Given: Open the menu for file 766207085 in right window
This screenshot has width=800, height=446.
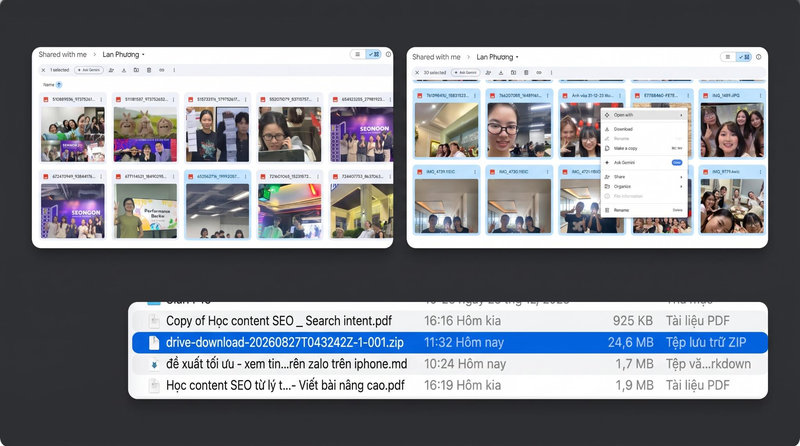Looking at the screenshot, I should pos(547,96).
